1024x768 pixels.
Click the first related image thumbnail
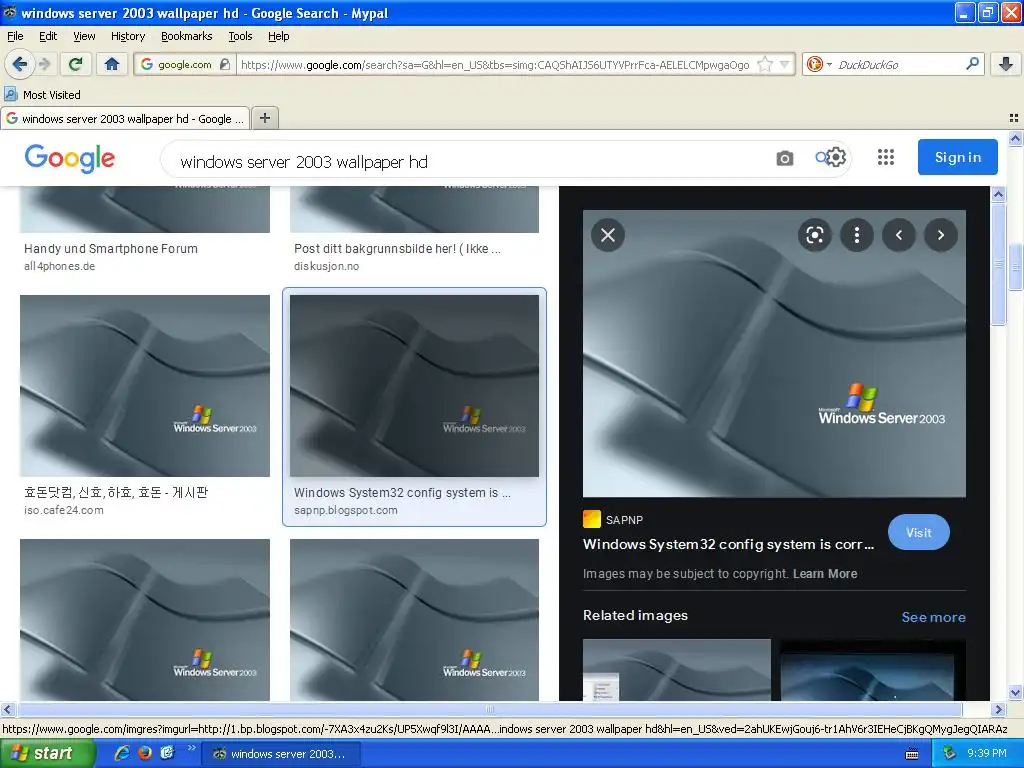677,669
